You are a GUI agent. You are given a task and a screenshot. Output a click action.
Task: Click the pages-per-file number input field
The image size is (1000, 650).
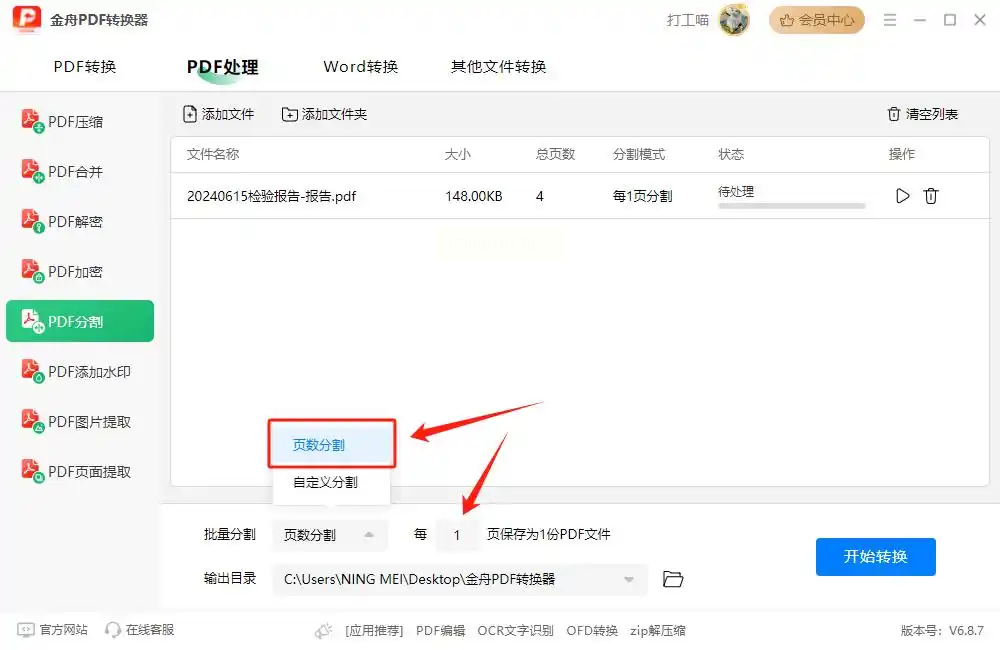(x=457, y=535)
